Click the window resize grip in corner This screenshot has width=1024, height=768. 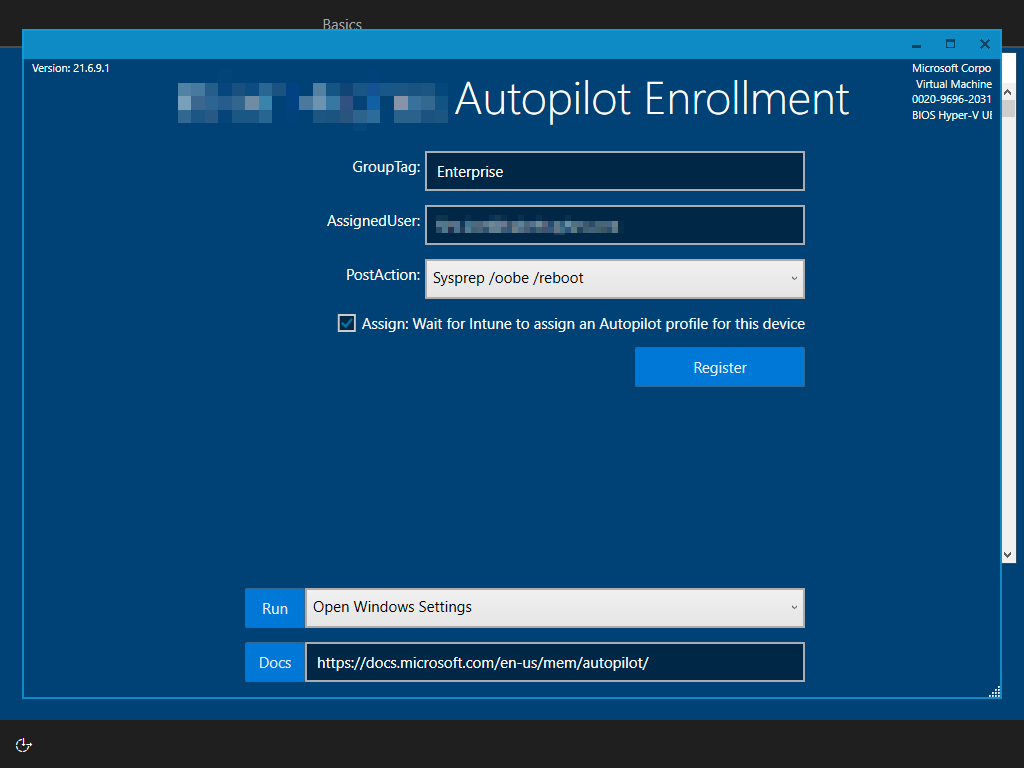(995, 692)
